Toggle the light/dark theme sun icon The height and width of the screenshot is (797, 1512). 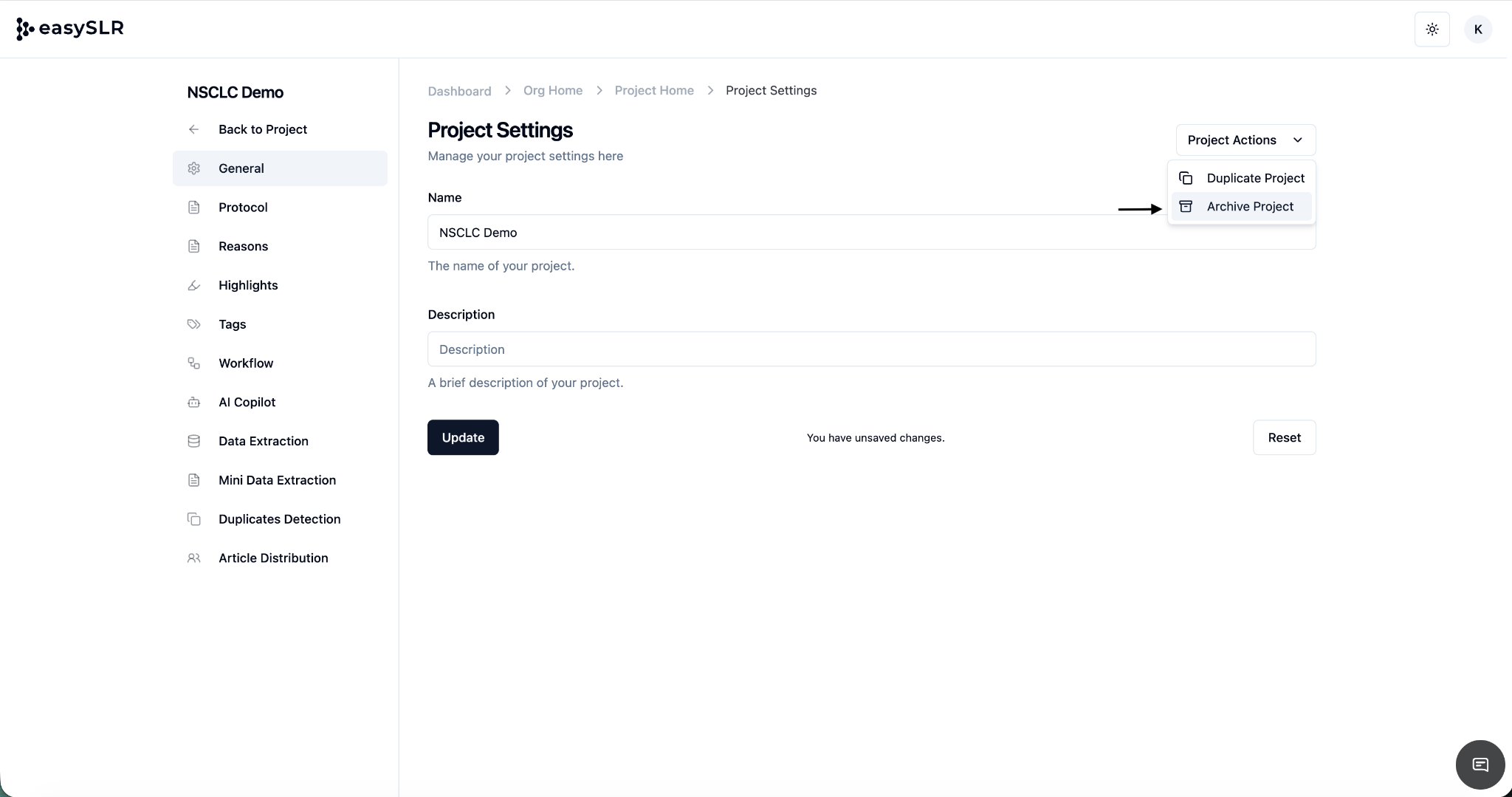click(x=1432, y=30)
